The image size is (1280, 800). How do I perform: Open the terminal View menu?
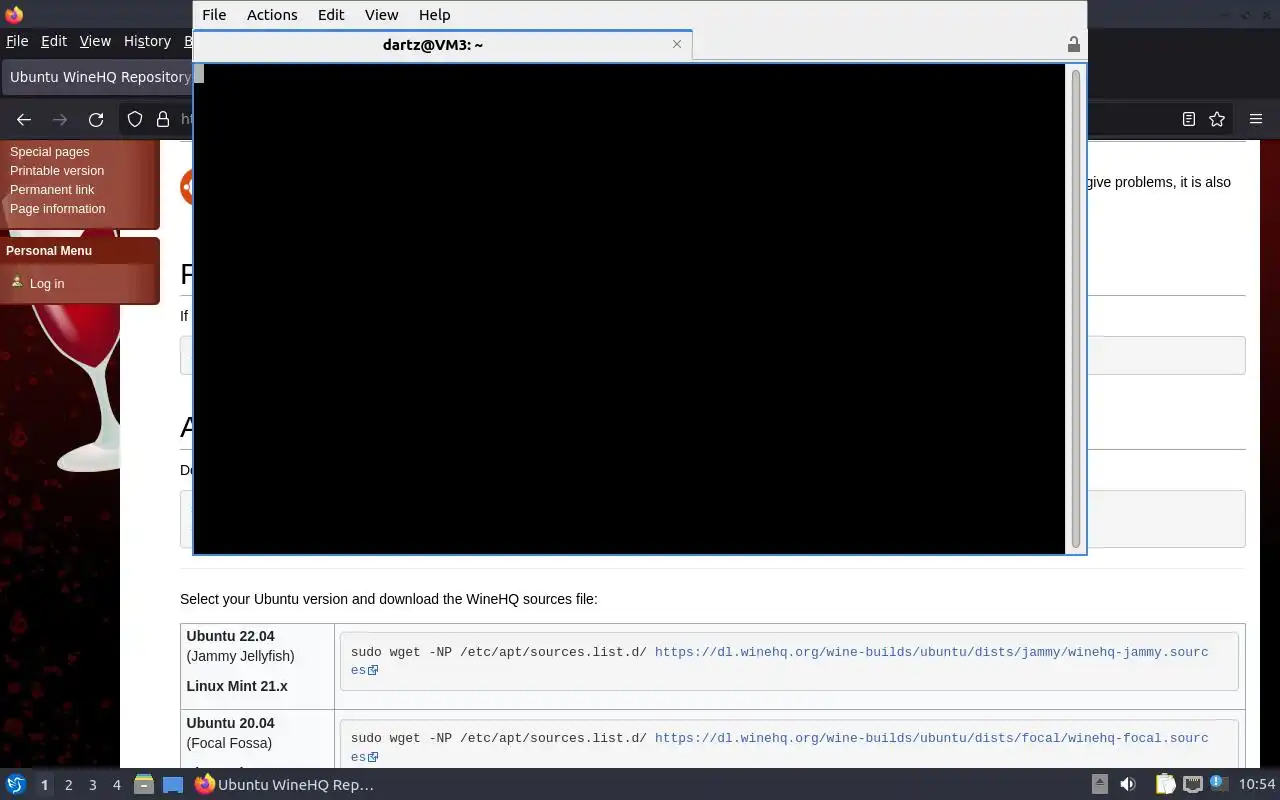[381, 15]
